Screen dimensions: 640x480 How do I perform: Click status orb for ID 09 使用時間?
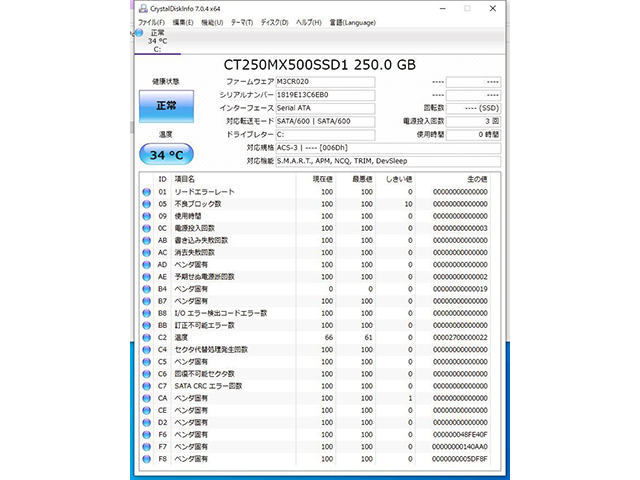(x=147, y=216)
